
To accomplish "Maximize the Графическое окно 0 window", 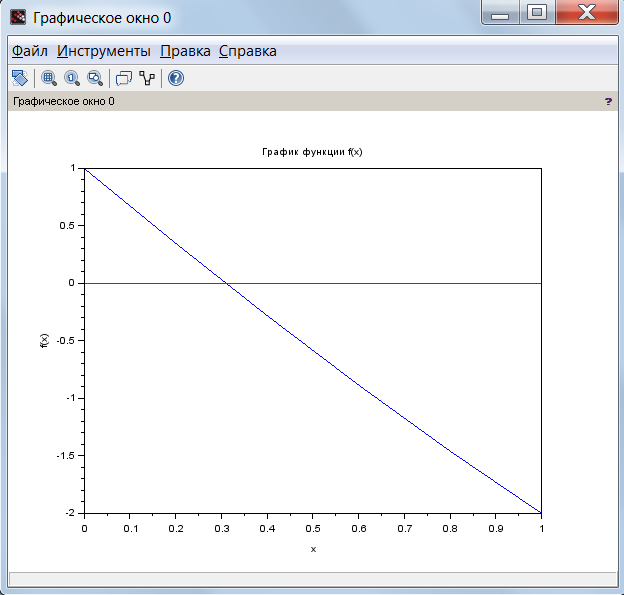I will click(537, 13).
